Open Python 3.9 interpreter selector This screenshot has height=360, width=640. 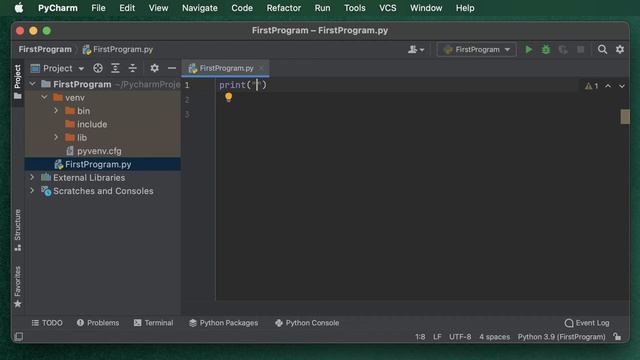tap(561, 337)
